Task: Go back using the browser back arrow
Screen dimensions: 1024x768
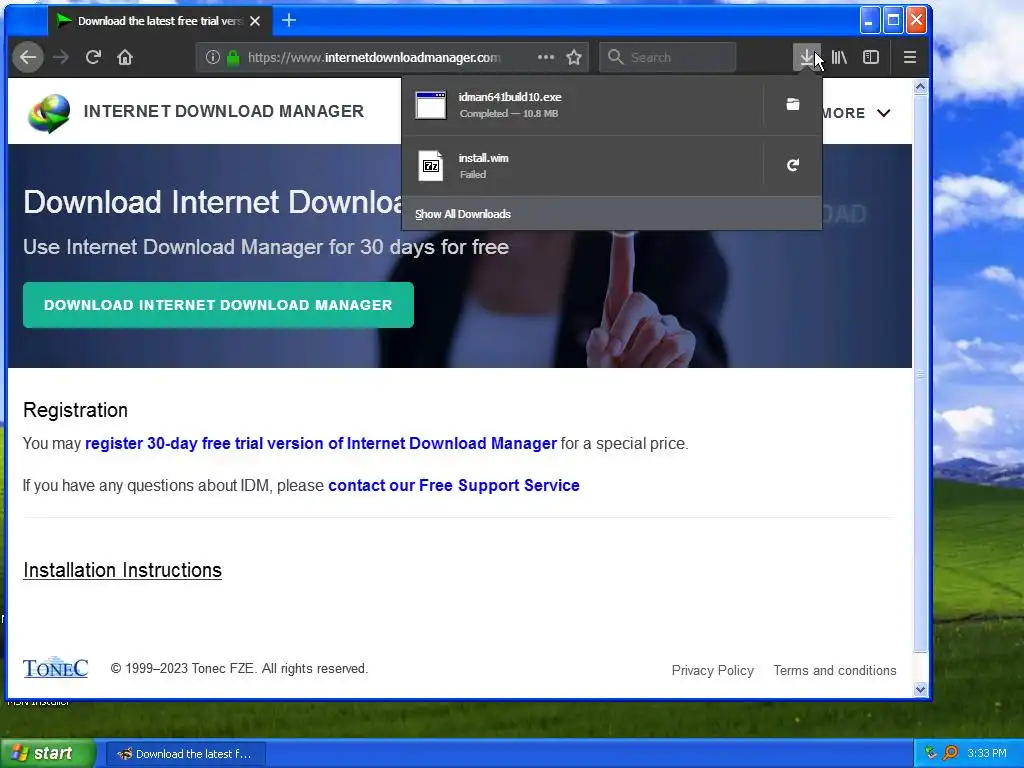Action: click(x=27, y=57)
